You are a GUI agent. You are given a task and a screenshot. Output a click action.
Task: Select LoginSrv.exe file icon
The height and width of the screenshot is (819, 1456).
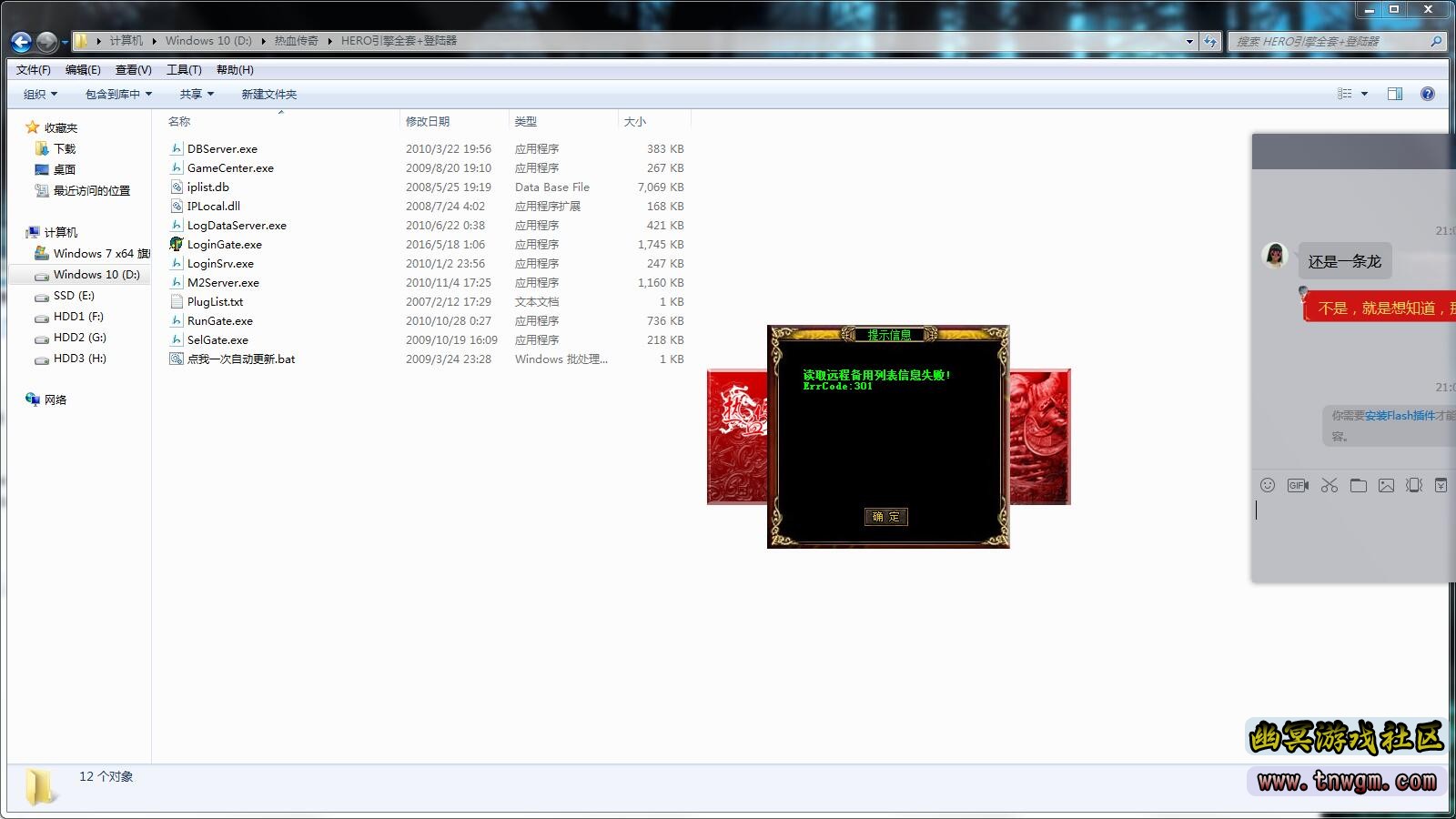pos(177,263)
